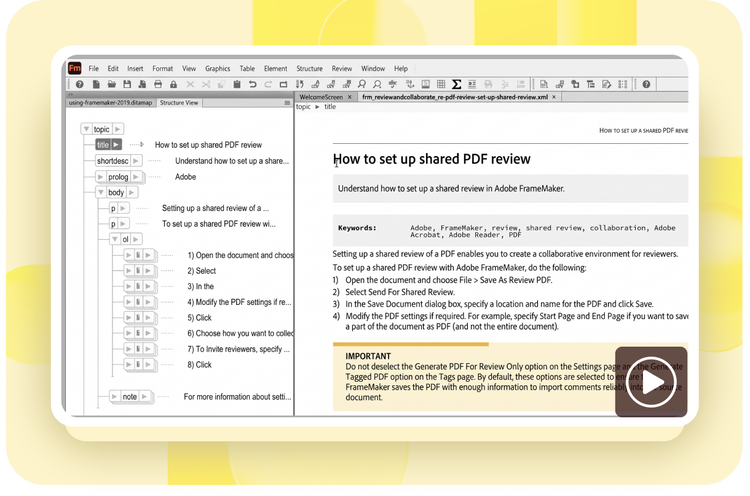Click the Paste clipboard icon
Screen dimensions: 750x496
(237, 84)
